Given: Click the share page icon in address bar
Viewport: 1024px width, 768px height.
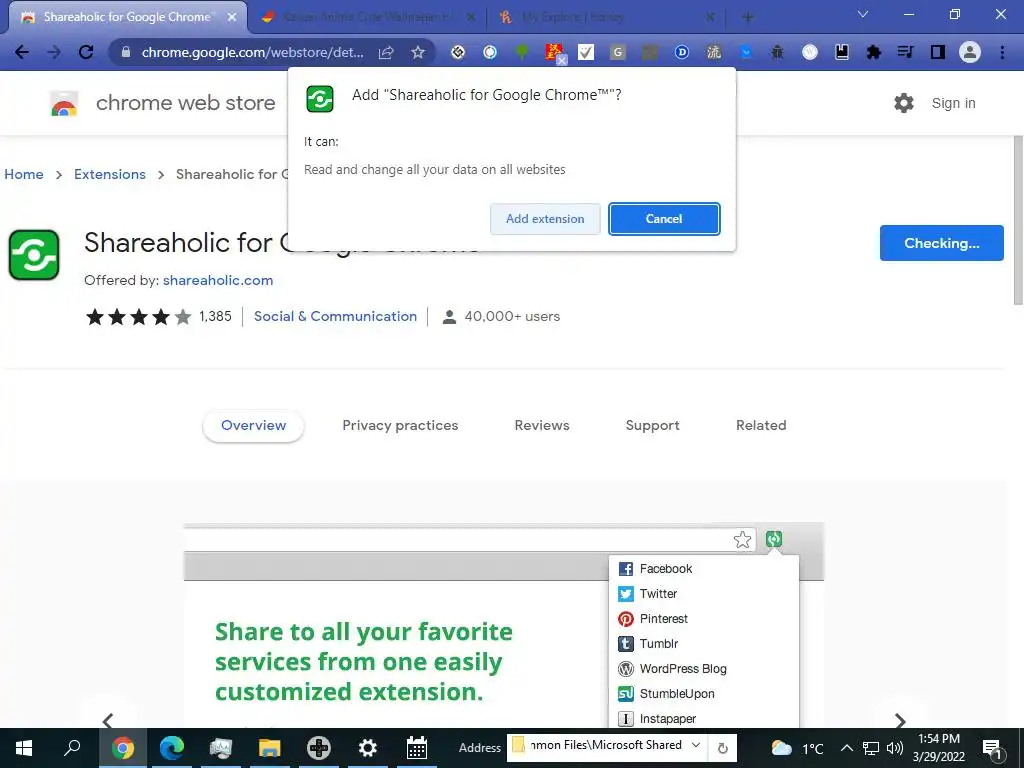Looking at the screenshot, I should pyautogui.click(x=386, y=52).
